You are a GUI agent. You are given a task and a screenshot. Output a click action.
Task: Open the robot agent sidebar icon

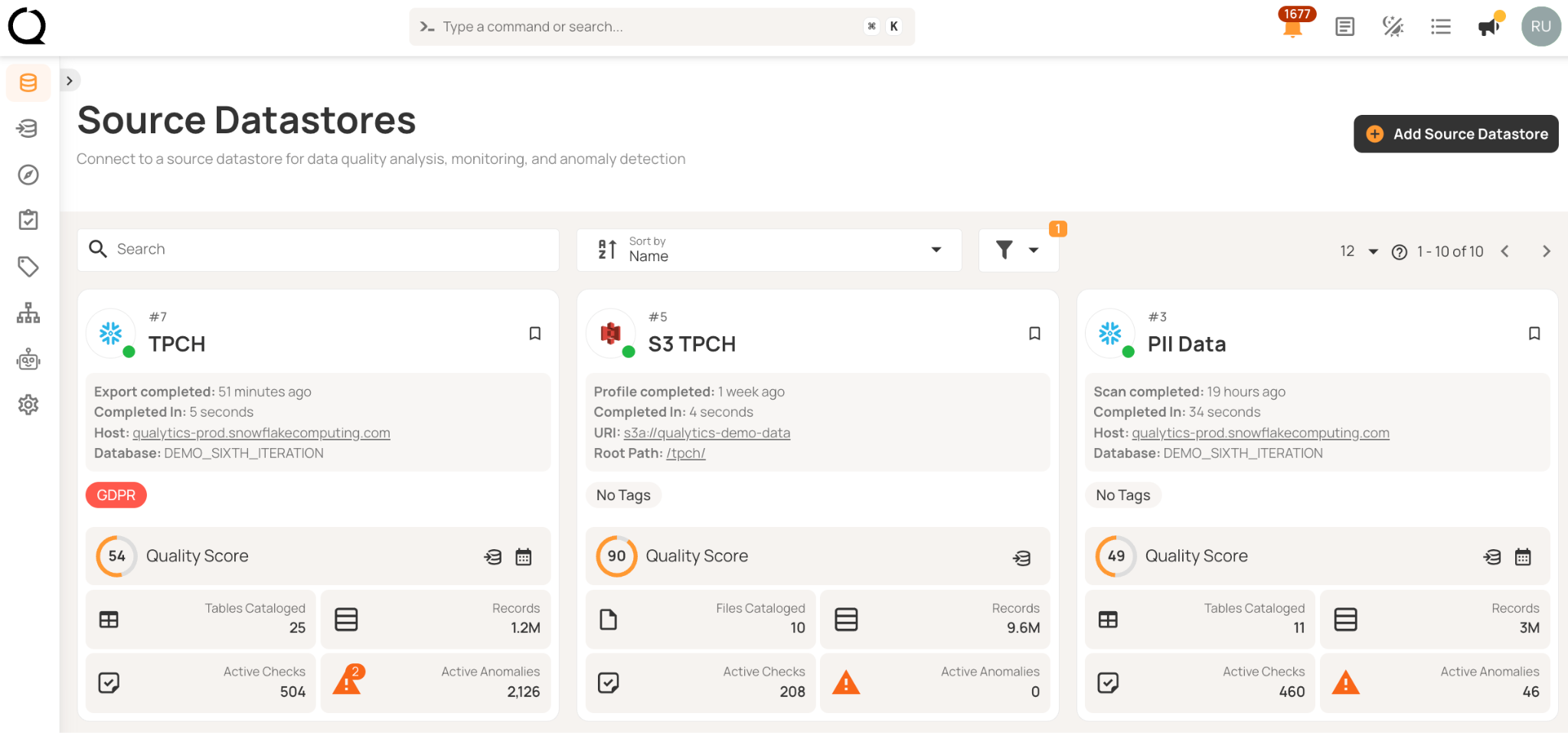[x=28, y=359]
